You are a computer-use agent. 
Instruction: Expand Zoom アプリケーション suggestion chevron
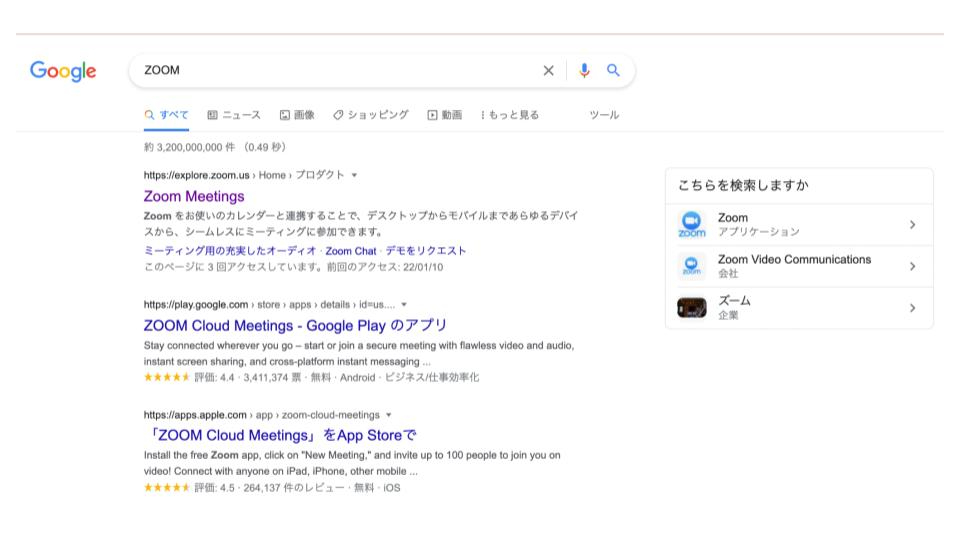coord(912,225)
